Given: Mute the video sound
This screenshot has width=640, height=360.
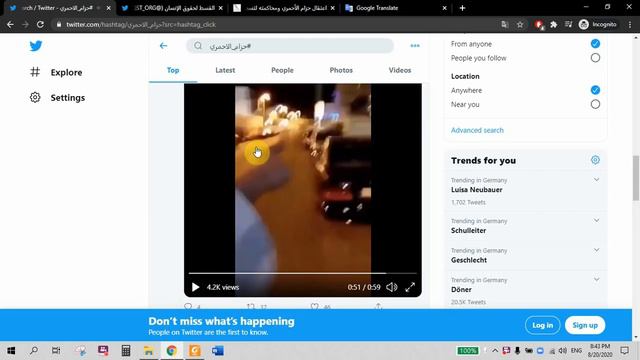Looking at the screenshot, I should coord(391,287).
